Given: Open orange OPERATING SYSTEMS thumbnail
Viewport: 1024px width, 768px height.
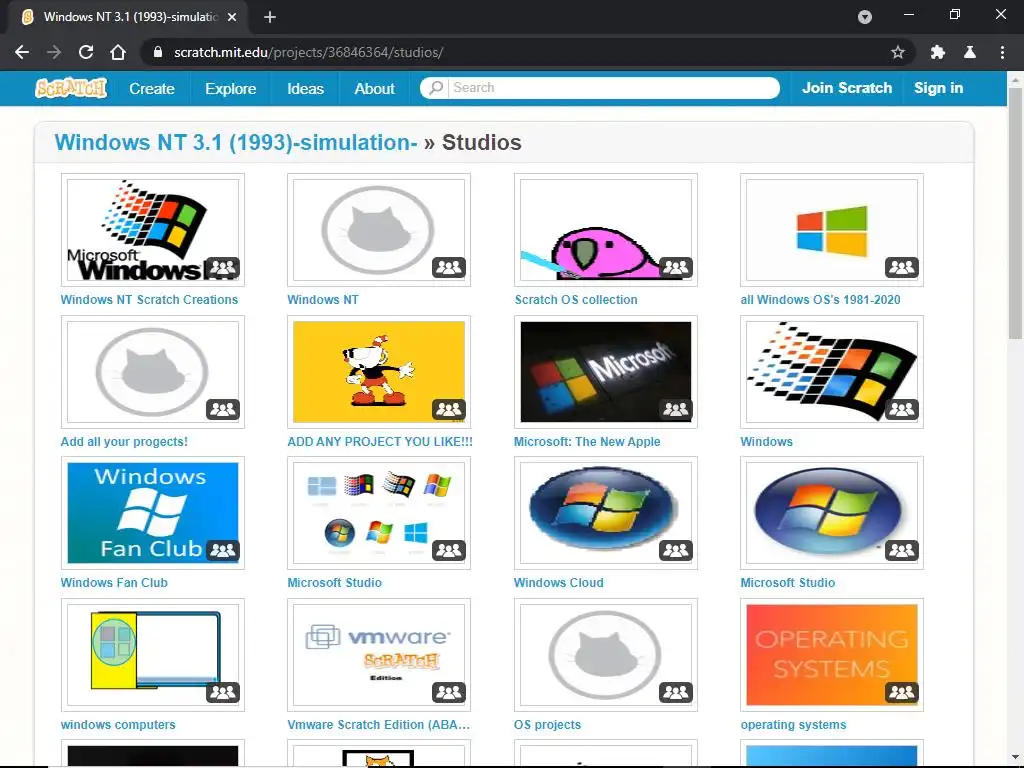Looking at the screenshot, I should coord(831,654).
